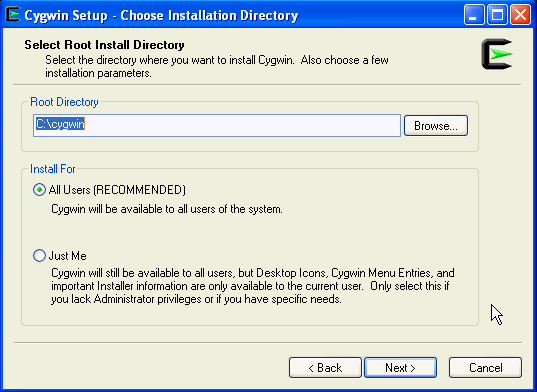Click the Just Me description paragraph
The image size is (537, 392).
[253, 286]
